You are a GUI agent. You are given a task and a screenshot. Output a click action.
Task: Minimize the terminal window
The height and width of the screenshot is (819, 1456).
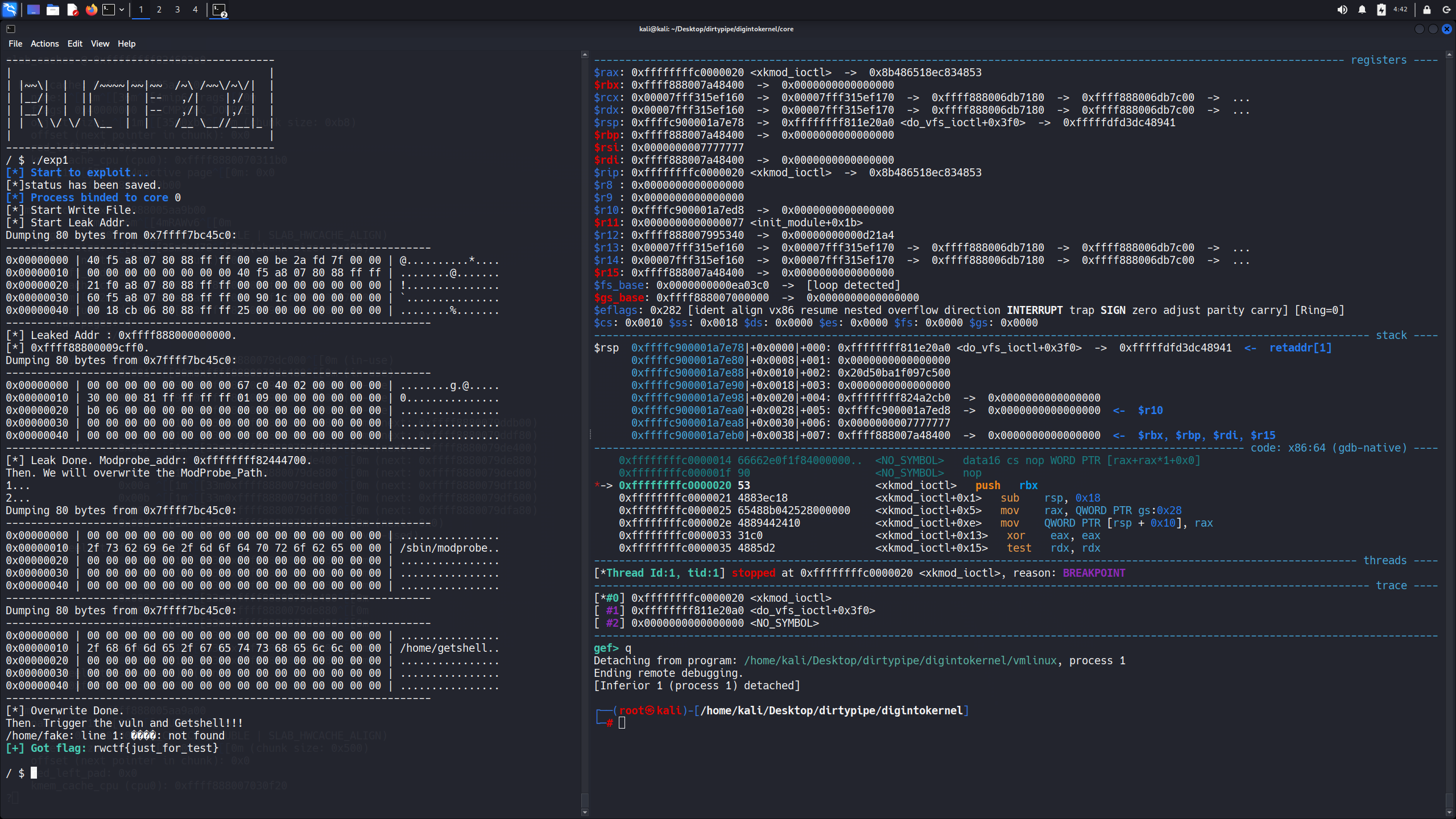[1420, 29]
